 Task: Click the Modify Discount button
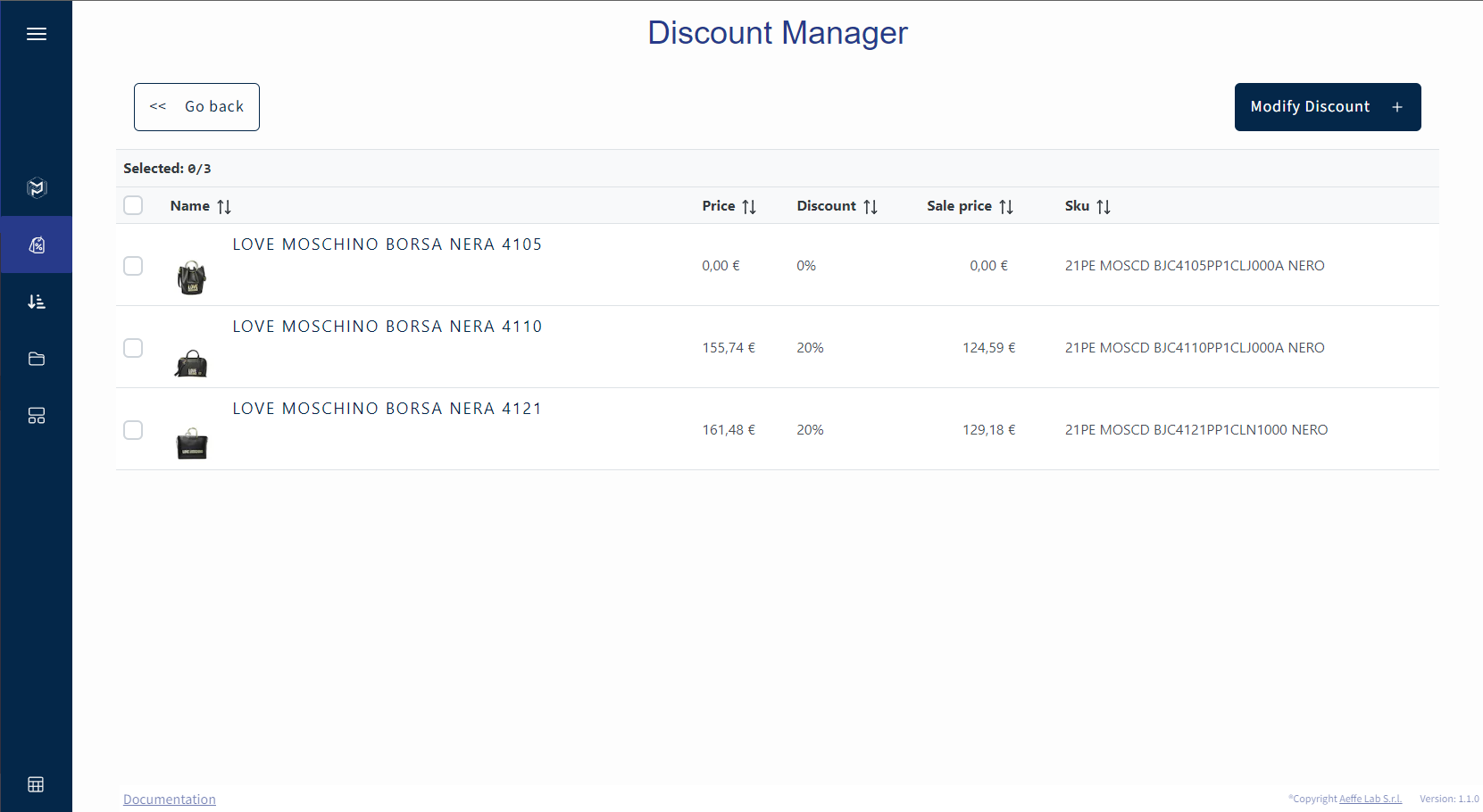(1328, 107)
